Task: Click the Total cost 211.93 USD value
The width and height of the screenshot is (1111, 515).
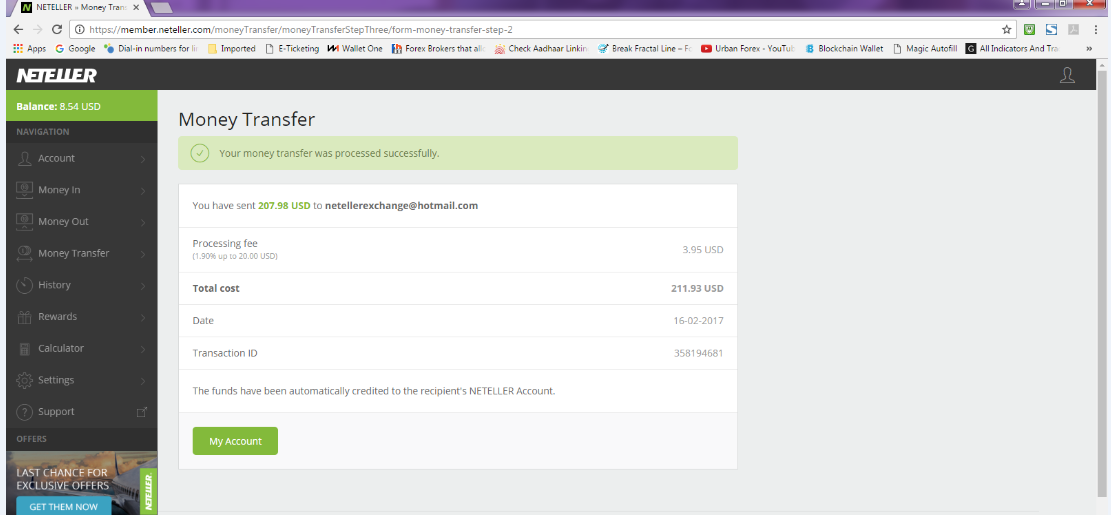Action: pyautogui.click(x=697, y=289)
